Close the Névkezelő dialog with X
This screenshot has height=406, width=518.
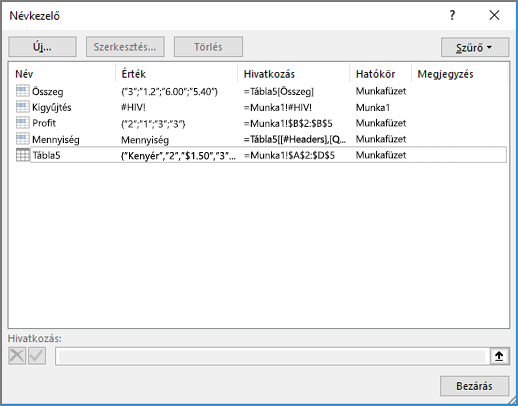point(494,15)
